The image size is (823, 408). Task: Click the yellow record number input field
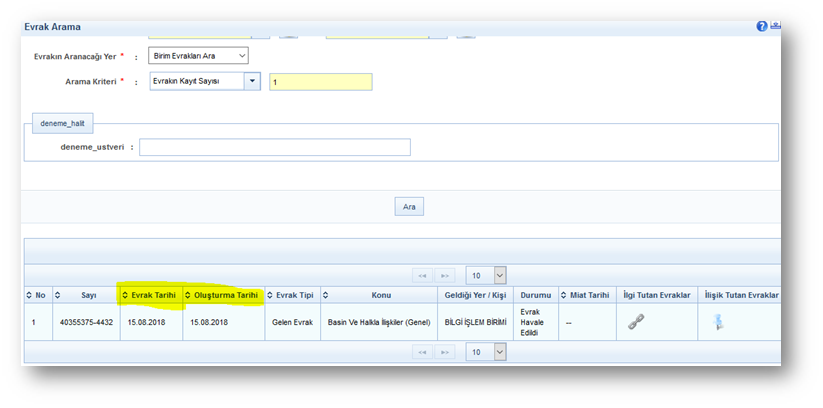point(320,82)
